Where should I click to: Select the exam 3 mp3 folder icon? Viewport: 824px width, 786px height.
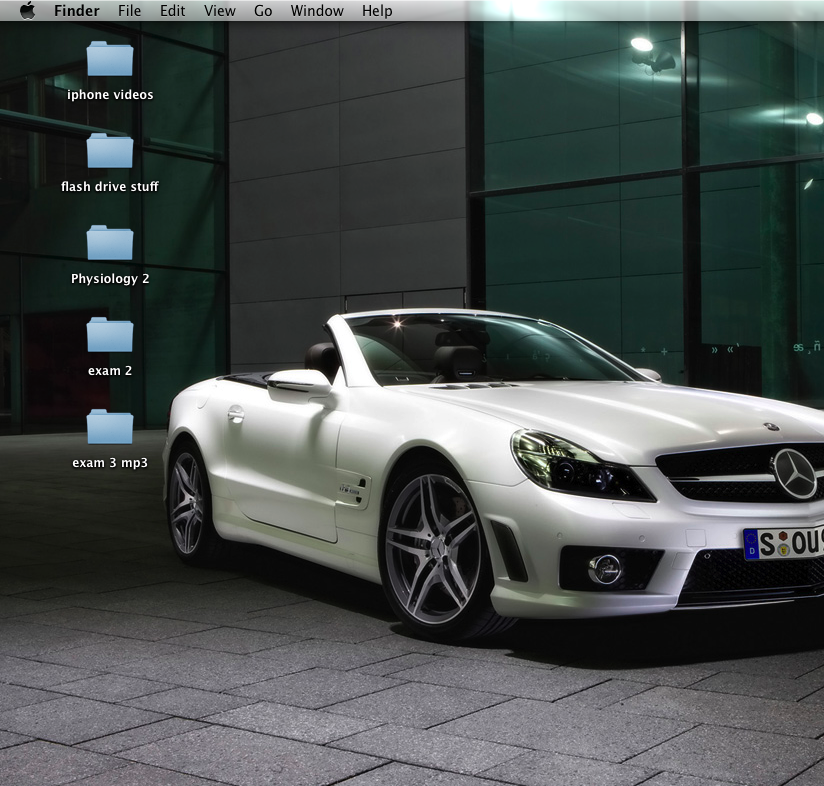point(110,427)
